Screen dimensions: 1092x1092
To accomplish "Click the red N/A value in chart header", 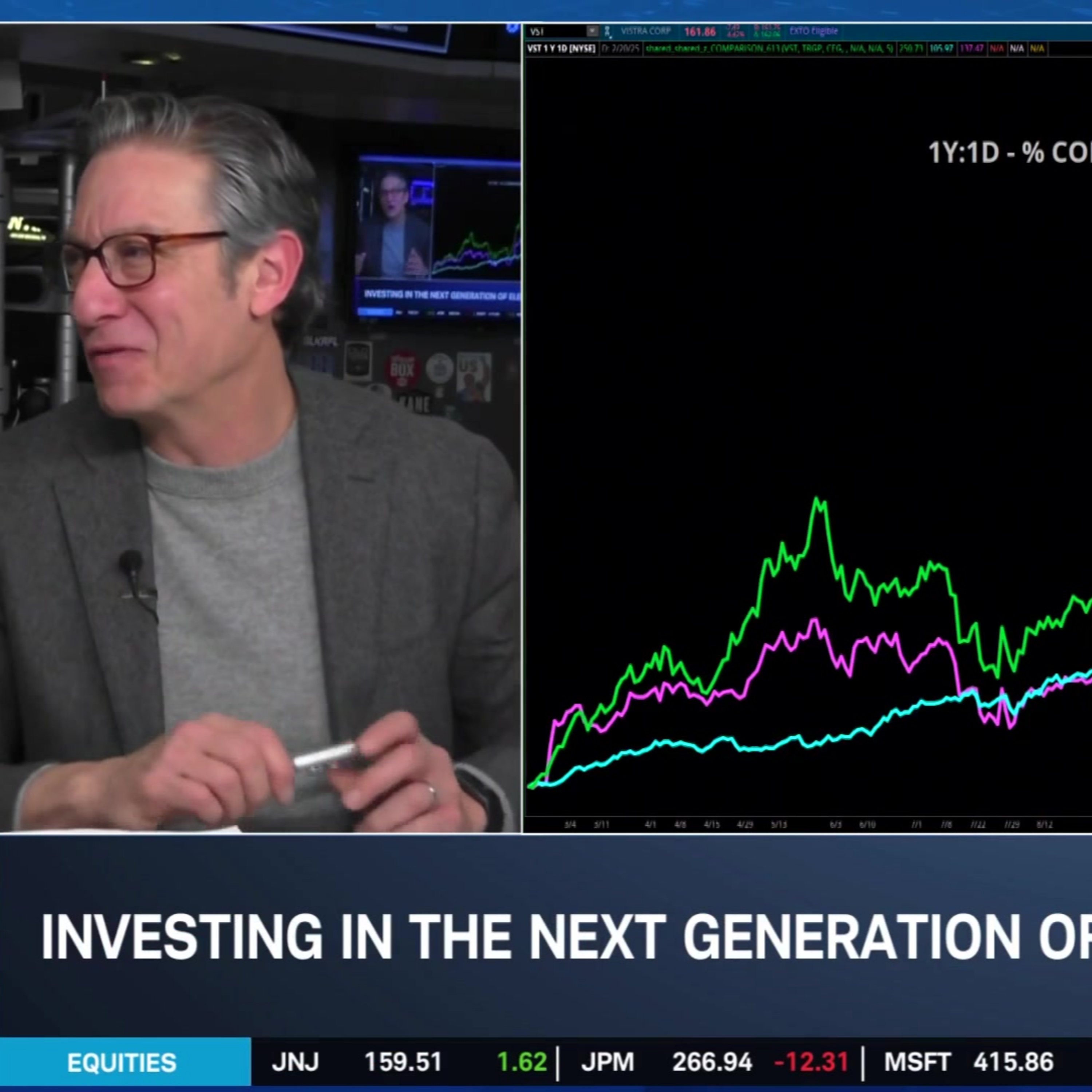I will [997, 49].
